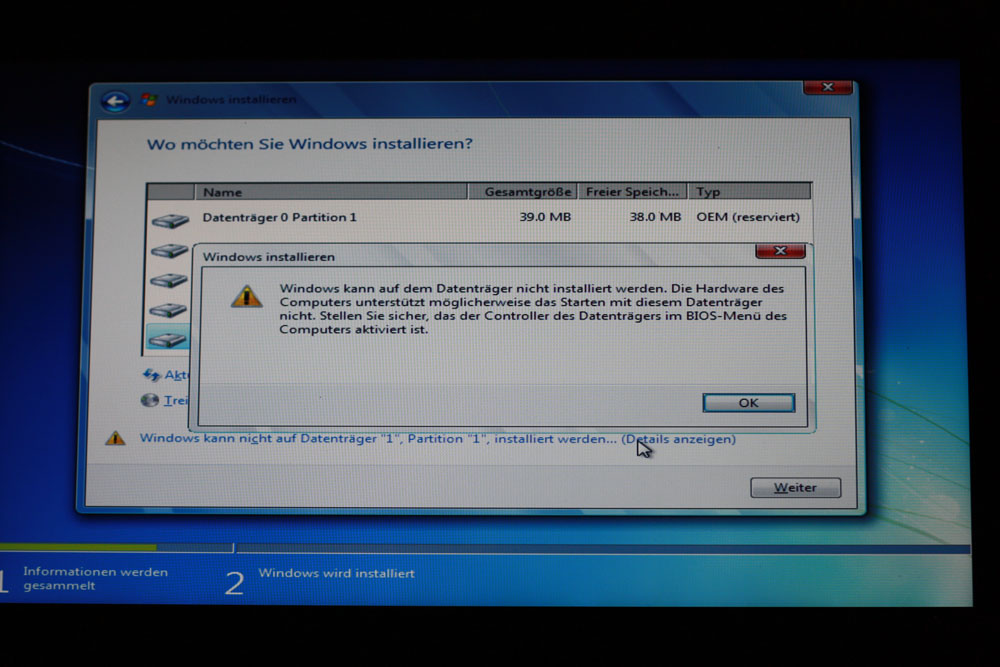
Task: Sort by the Gesamtgröße column header
Action: point(523,192)
